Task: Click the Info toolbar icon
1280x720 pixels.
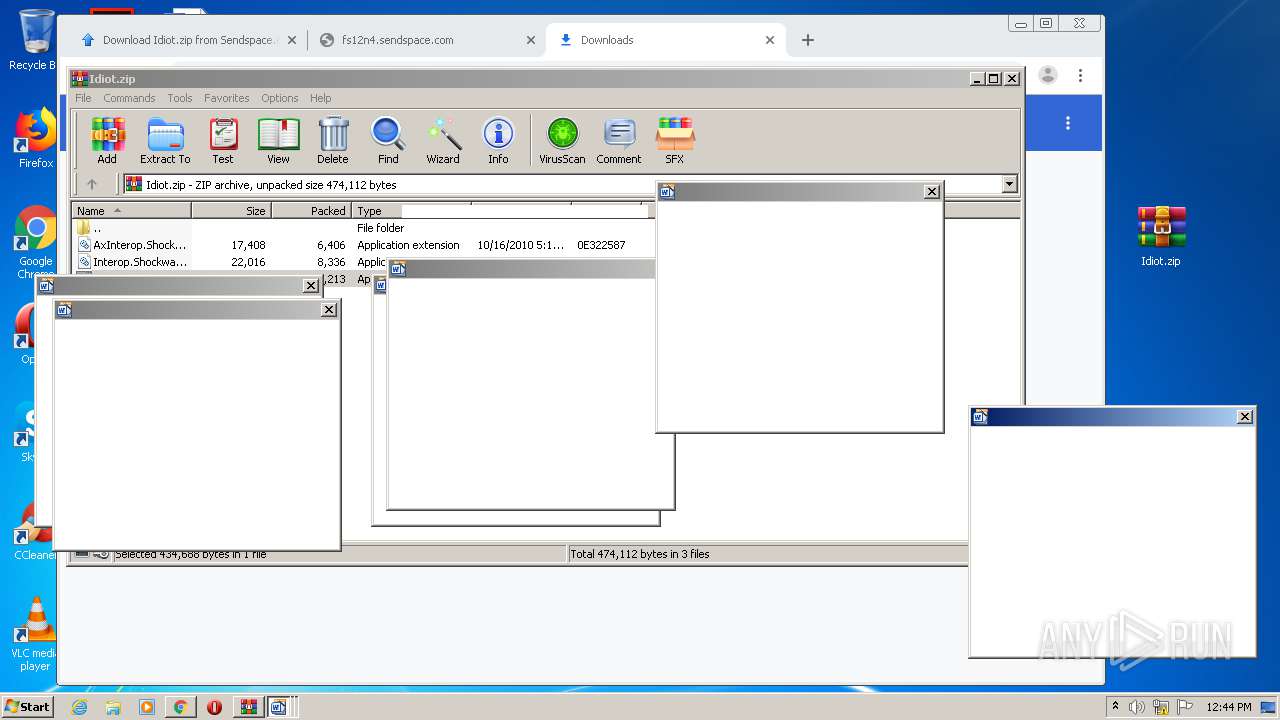Action: tap(498, 140)
